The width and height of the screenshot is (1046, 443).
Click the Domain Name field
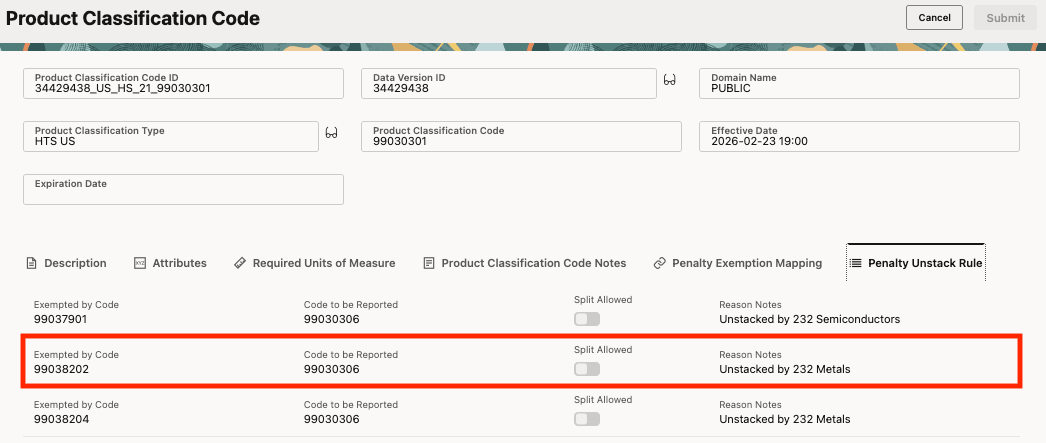tap(859, 83)
